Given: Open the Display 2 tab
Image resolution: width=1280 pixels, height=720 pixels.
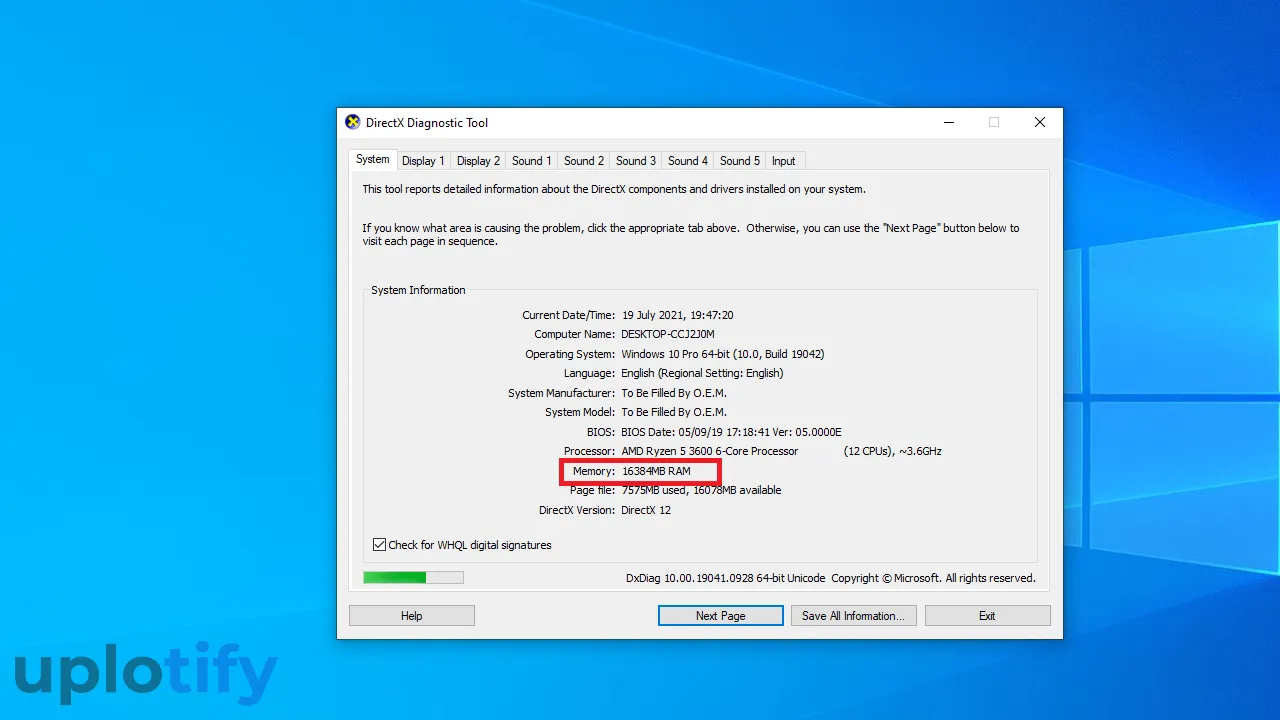Looking at the screenshot, I should tap(478, 161).
